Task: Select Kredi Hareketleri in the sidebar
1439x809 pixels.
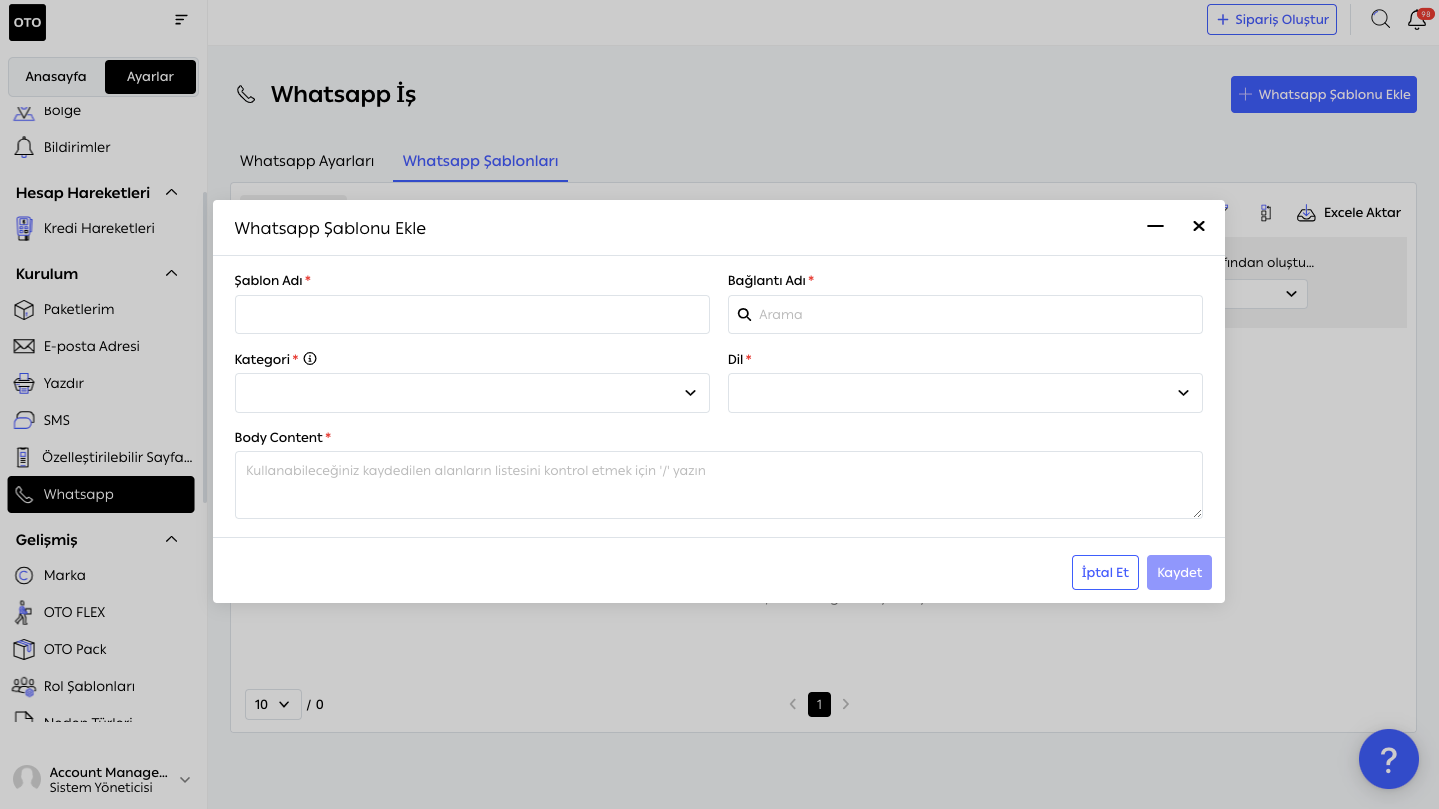Action: click(x=101, y=228)
